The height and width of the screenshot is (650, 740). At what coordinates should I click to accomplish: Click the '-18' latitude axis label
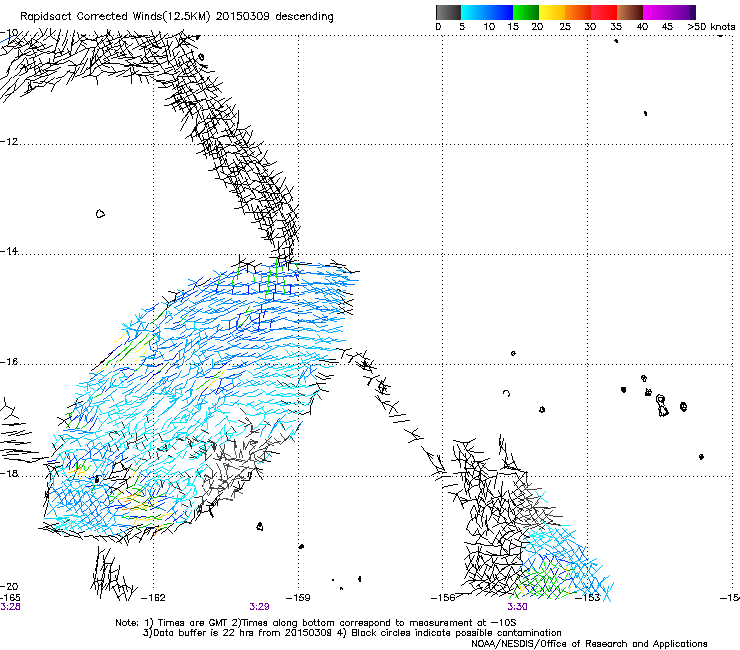point(10,473)
